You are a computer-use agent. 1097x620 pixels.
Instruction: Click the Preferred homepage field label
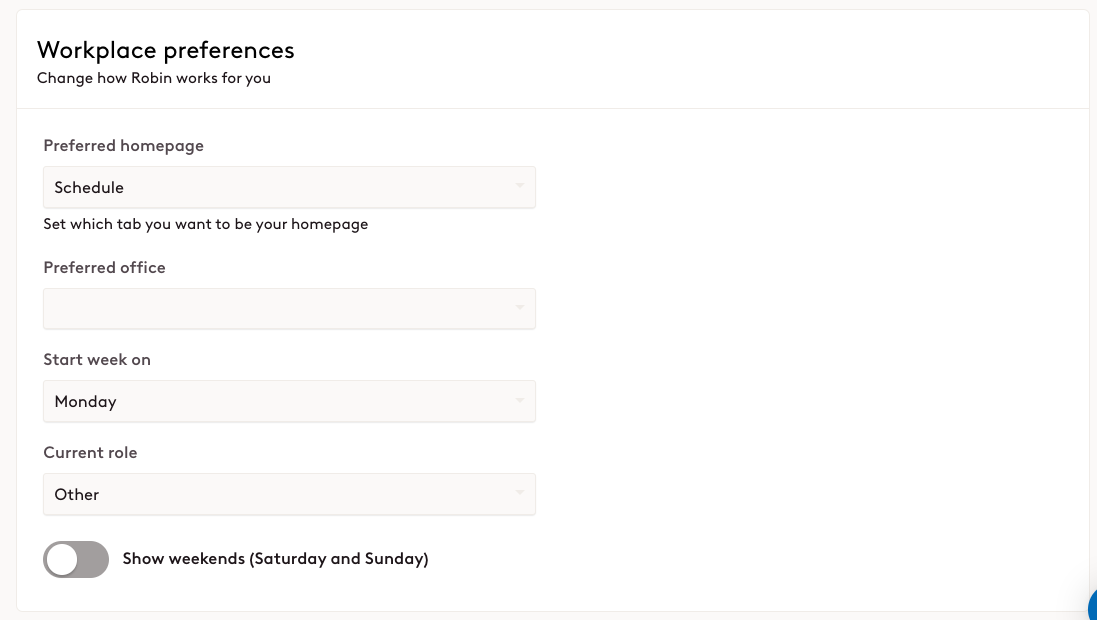click(x=123, y=146)
